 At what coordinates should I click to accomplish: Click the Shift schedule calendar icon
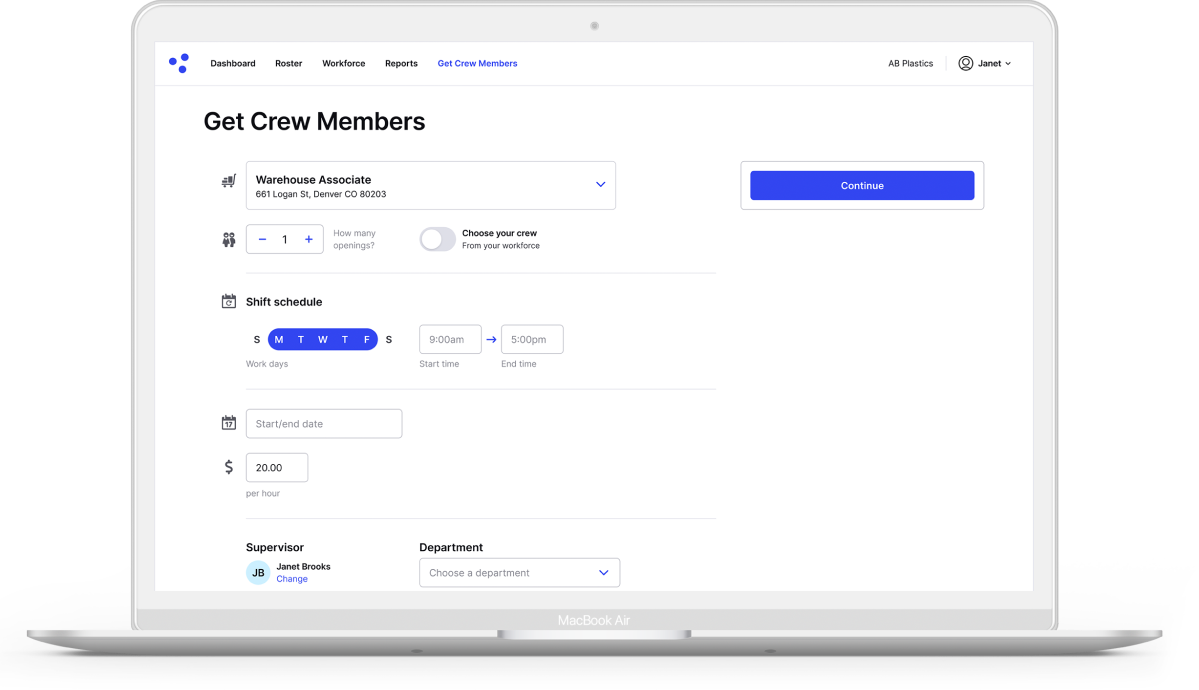click(229, 301)
